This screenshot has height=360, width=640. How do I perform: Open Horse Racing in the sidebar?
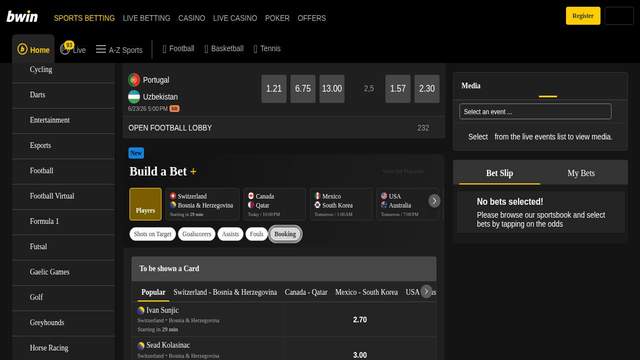point(64,348)
